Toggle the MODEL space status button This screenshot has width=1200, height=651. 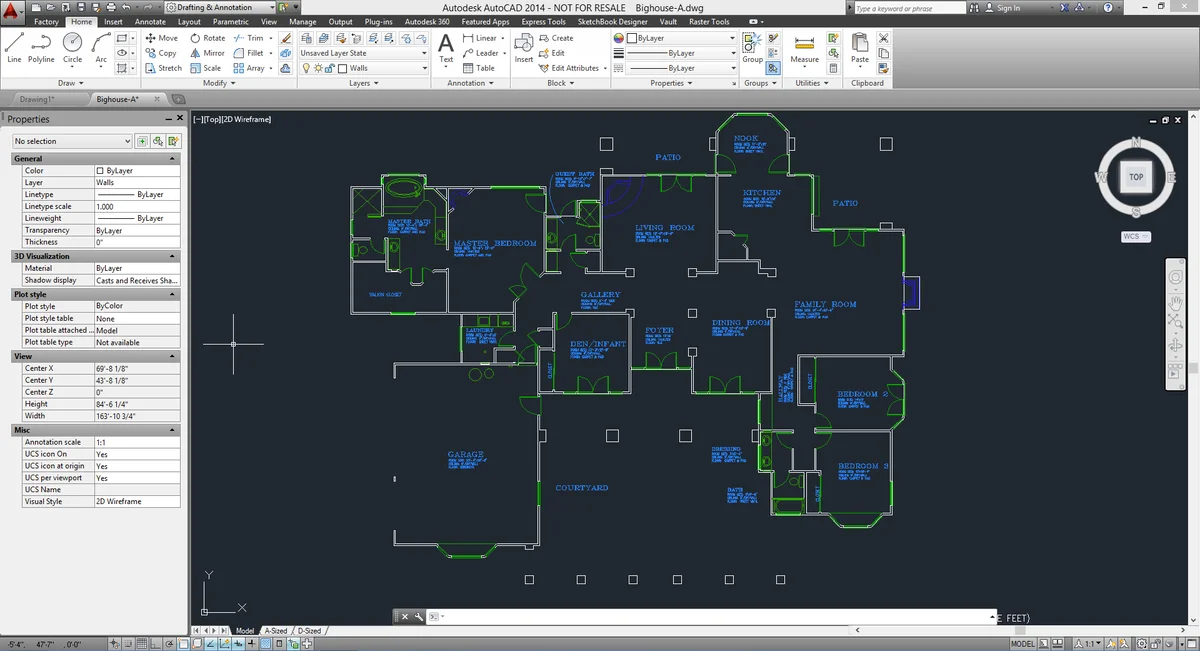pyautogui.click(x=1023, y=643)
